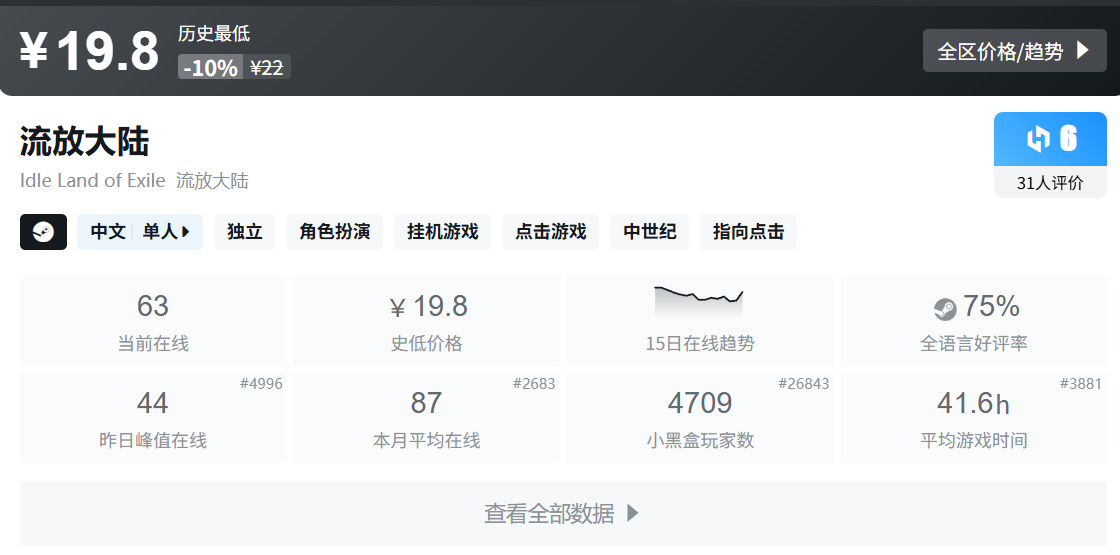
Task: Select the 独立 tag
Action: pos(245,232)
